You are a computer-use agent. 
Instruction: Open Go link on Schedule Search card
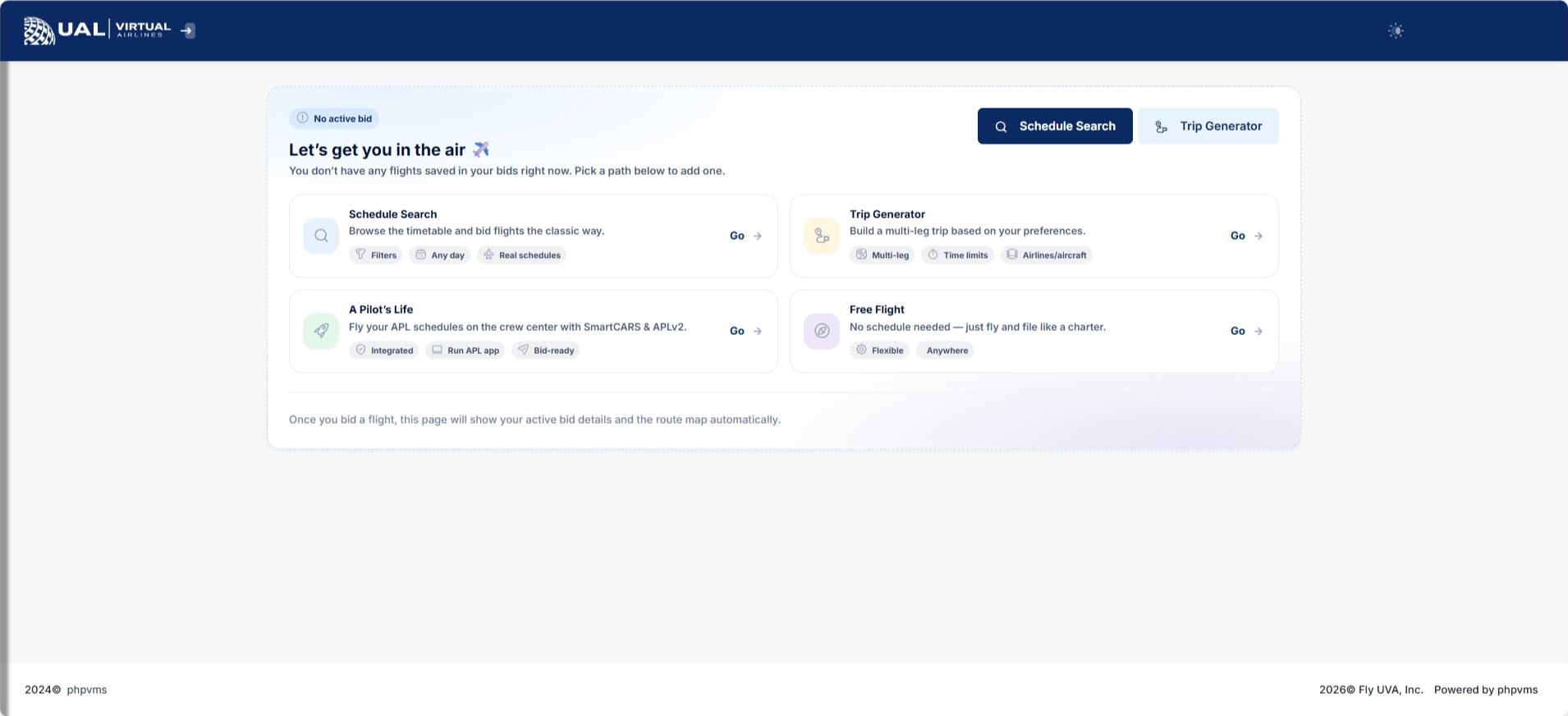pos(745,236)
